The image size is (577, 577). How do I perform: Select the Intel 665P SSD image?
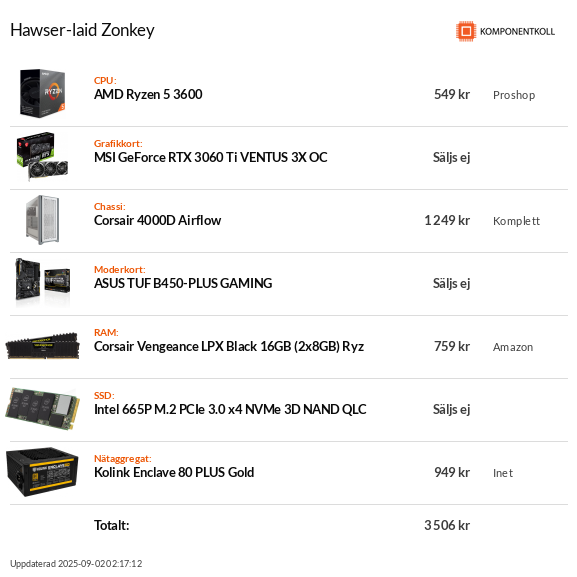coord(42,408)
